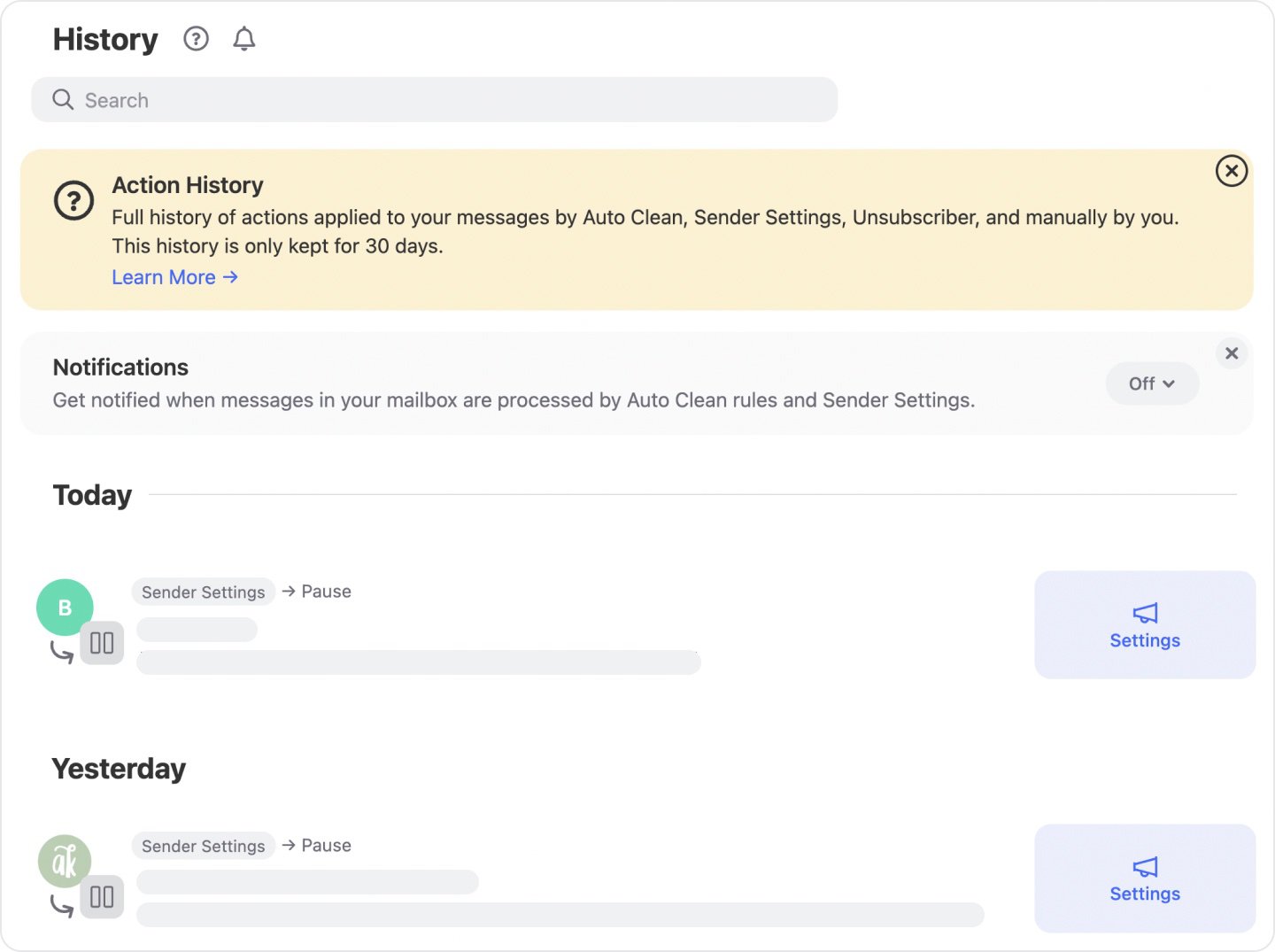The height and width of the screenshot is (952, 1275).
Task: Select today's message subject placeholder row
Action: pyautogui.click(x=418, y=662)
